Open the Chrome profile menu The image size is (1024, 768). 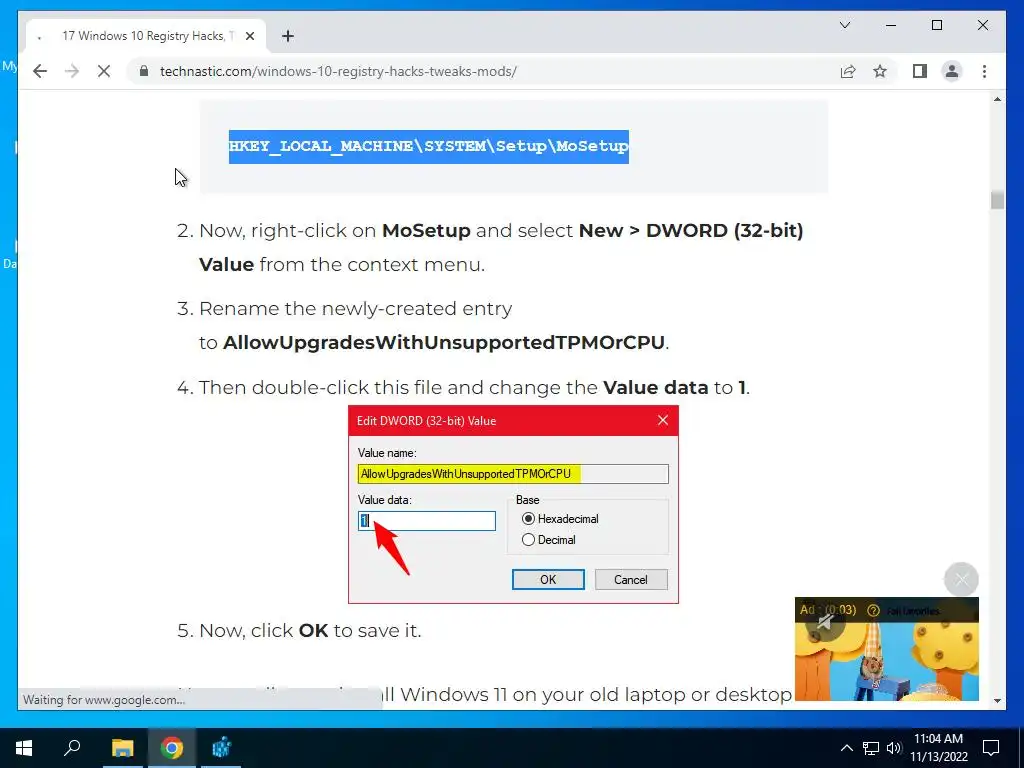point(952,71)
